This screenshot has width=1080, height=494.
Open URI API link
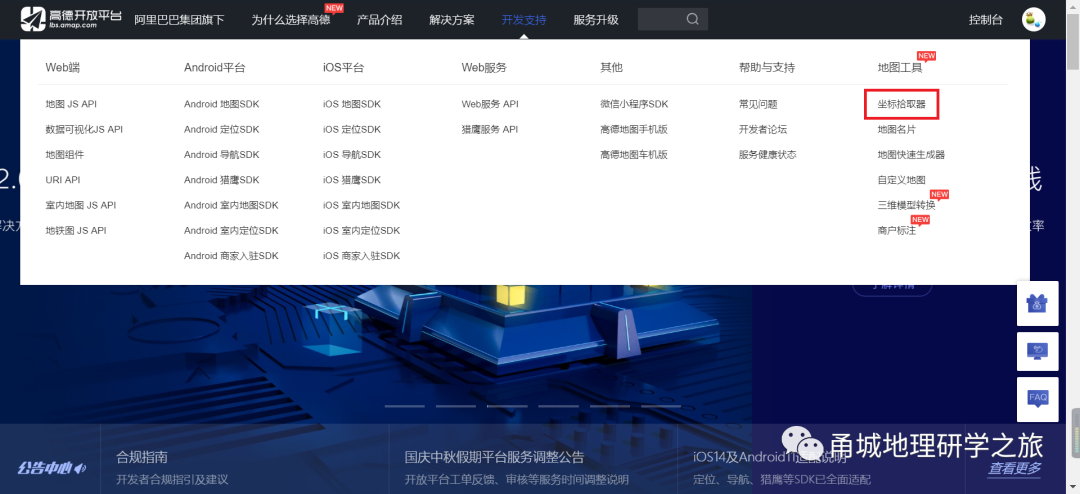pos(63,180)
